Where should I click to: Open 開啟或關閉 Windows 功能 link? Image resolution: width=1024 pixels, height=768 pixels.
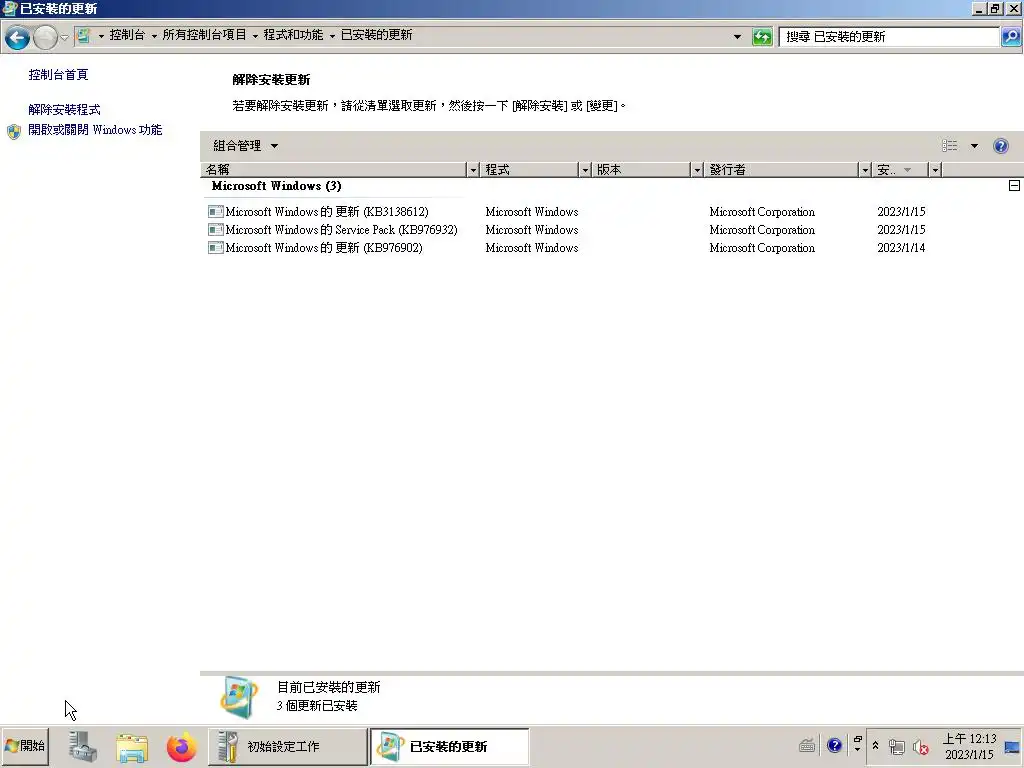[95, 130]
